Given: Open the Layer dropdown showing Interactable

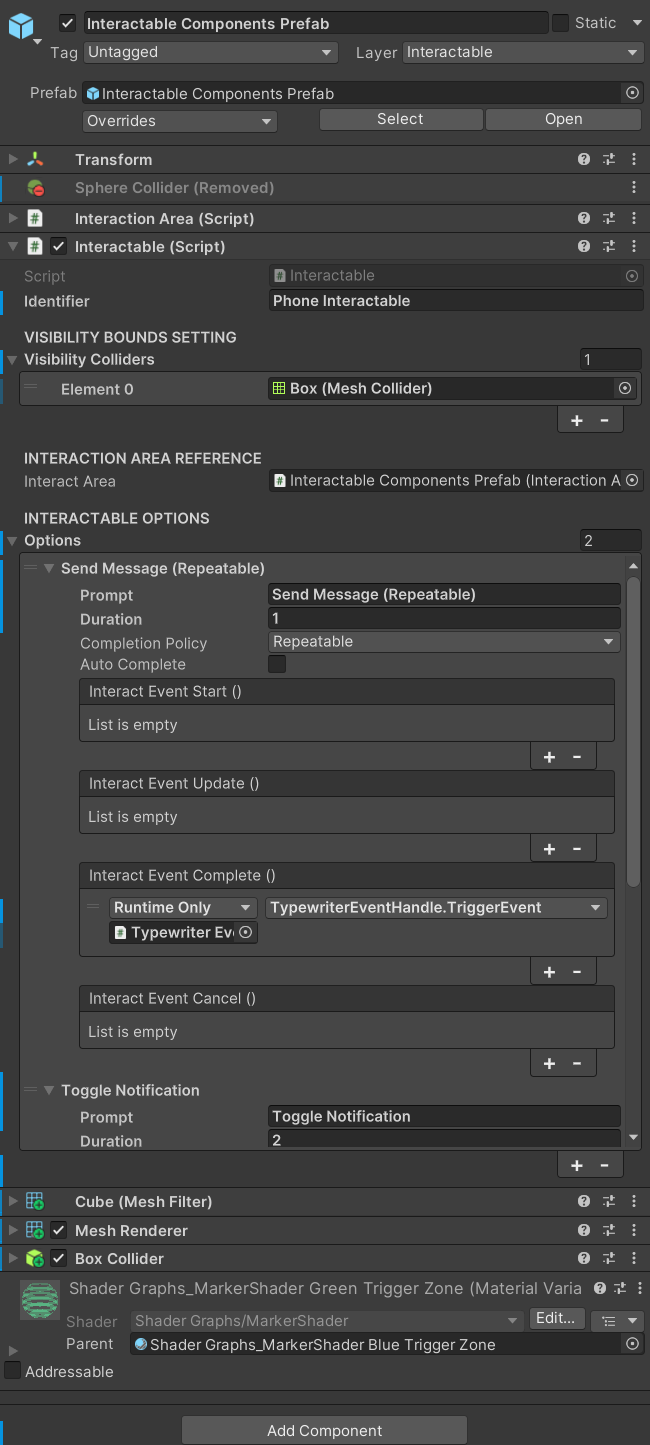Looking at the screenshot, I should coord(523,52).
